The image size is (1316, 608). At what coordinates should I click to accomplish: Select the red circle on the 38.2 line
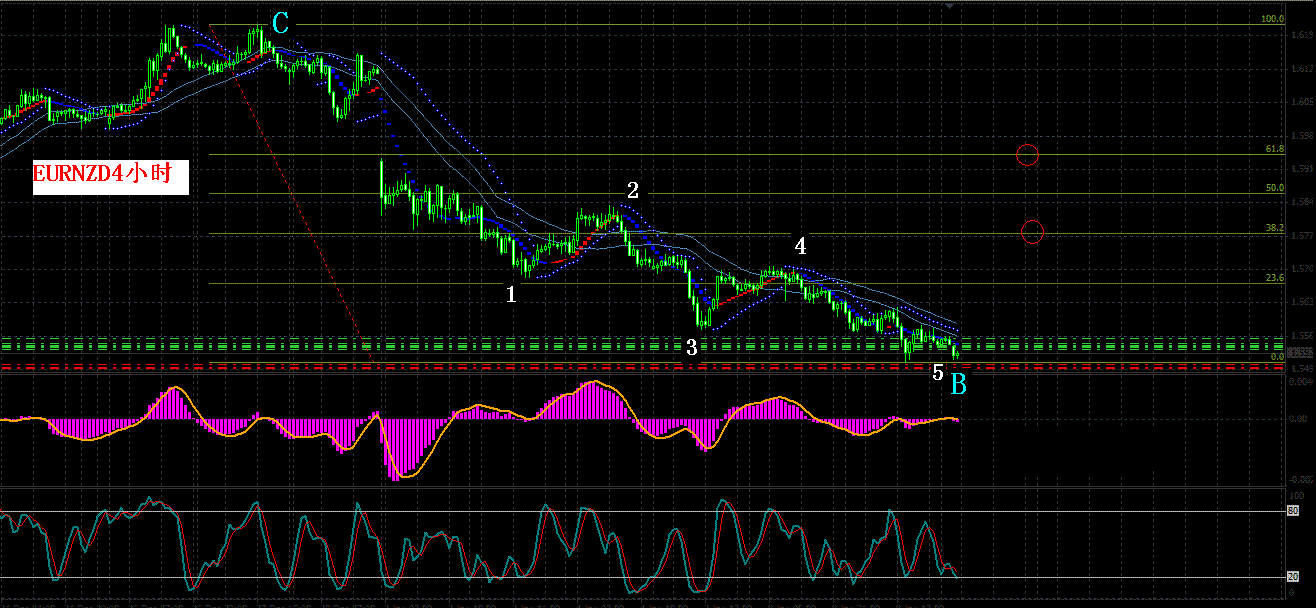[x=1033, y=232]
